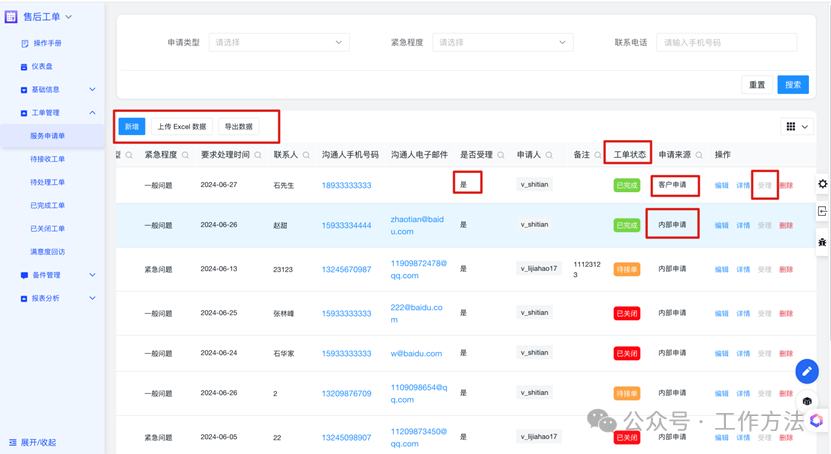Open the 紧急程度 filter dropdown

[x=502, y=43]
